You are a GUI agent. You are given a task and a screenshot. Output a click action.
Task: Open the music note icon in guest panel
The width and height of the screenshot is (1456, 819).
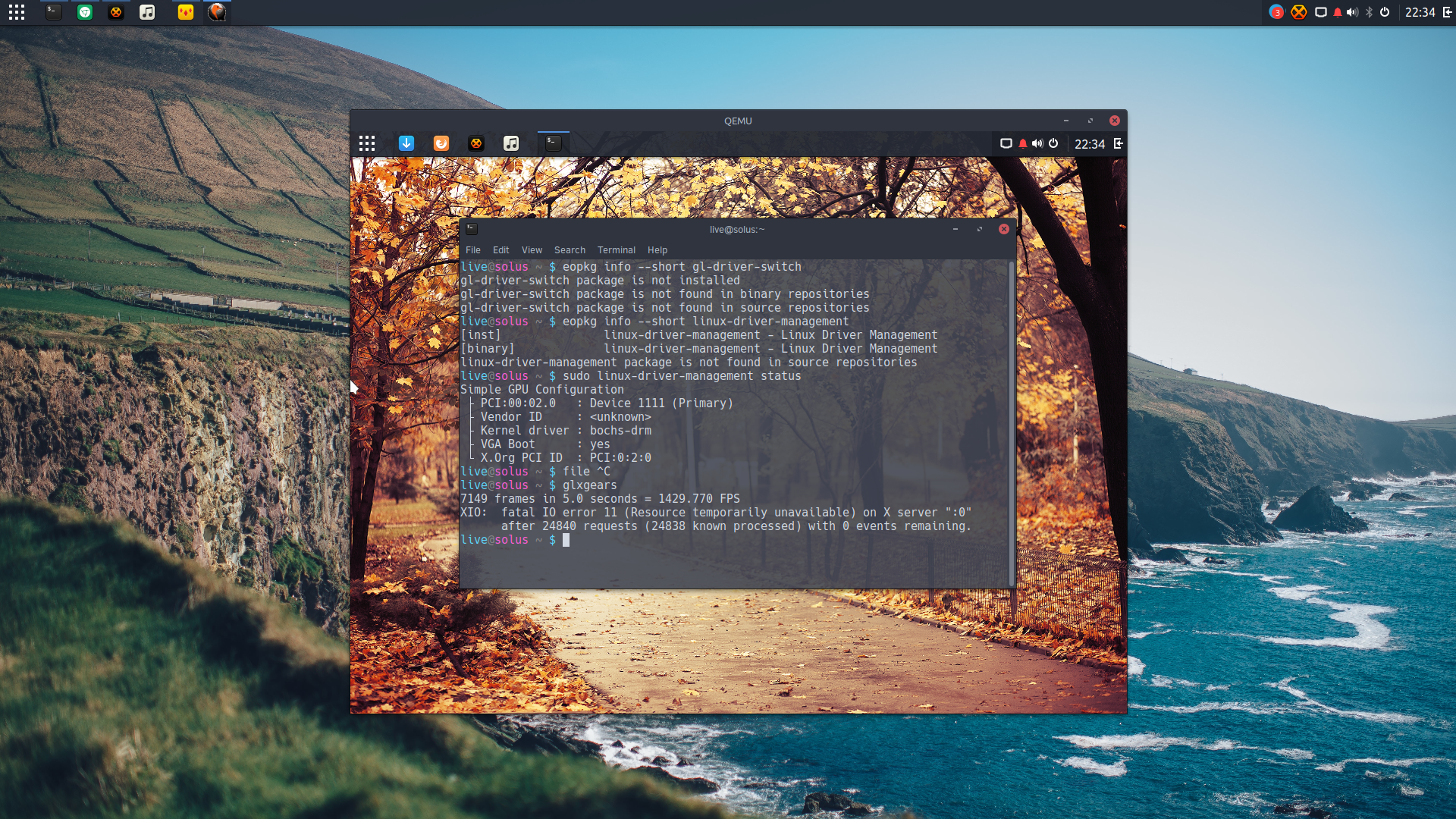[x=511, y=143]
